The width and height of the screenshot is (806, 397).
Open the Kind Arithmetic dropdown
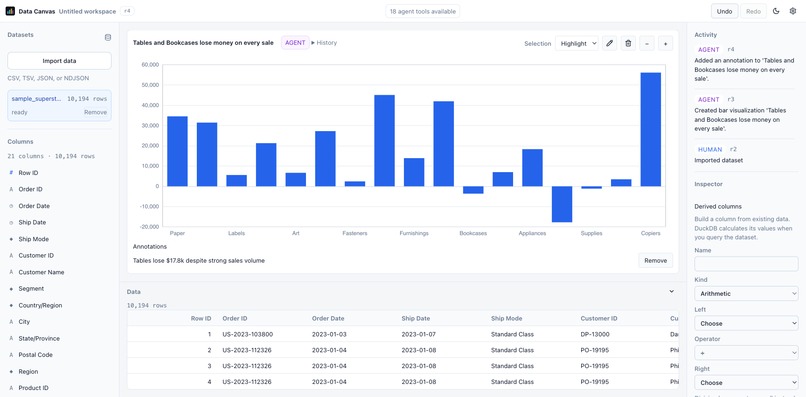[746, 294]
